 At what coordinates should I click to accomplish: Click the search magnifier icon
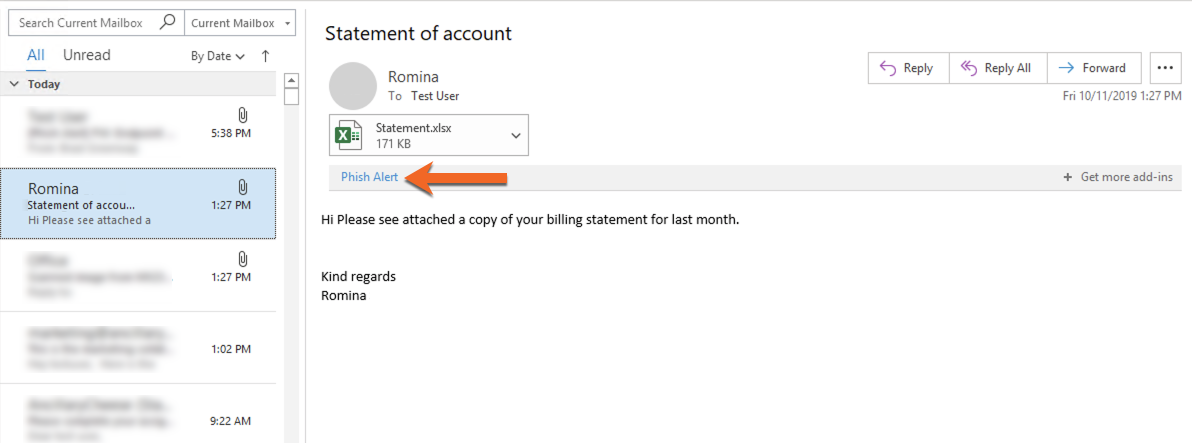(x=167, y=23)
